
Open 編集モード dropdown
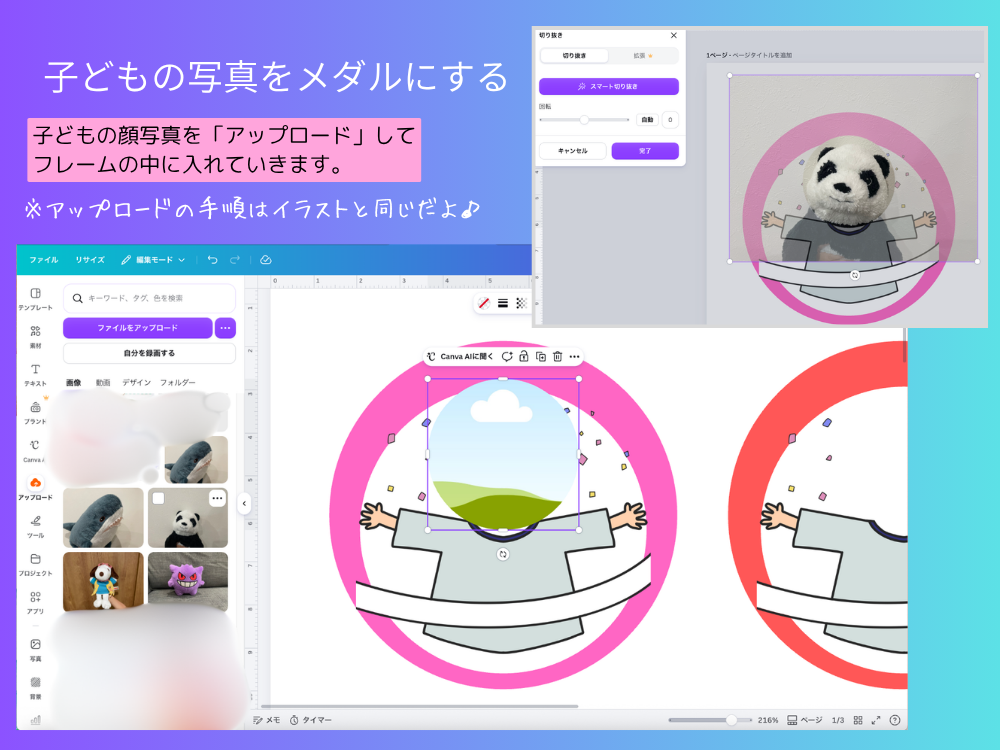pos(153,260)
